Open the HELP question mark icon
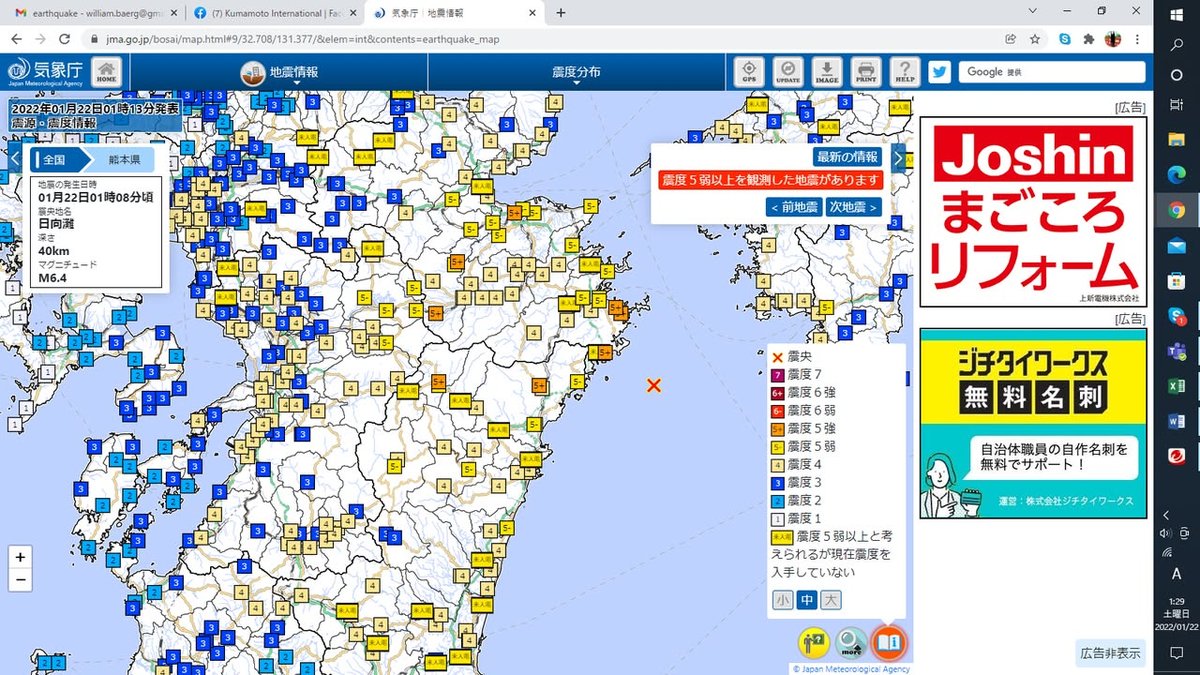1200x675 pixels. click(x=904, y=72)
